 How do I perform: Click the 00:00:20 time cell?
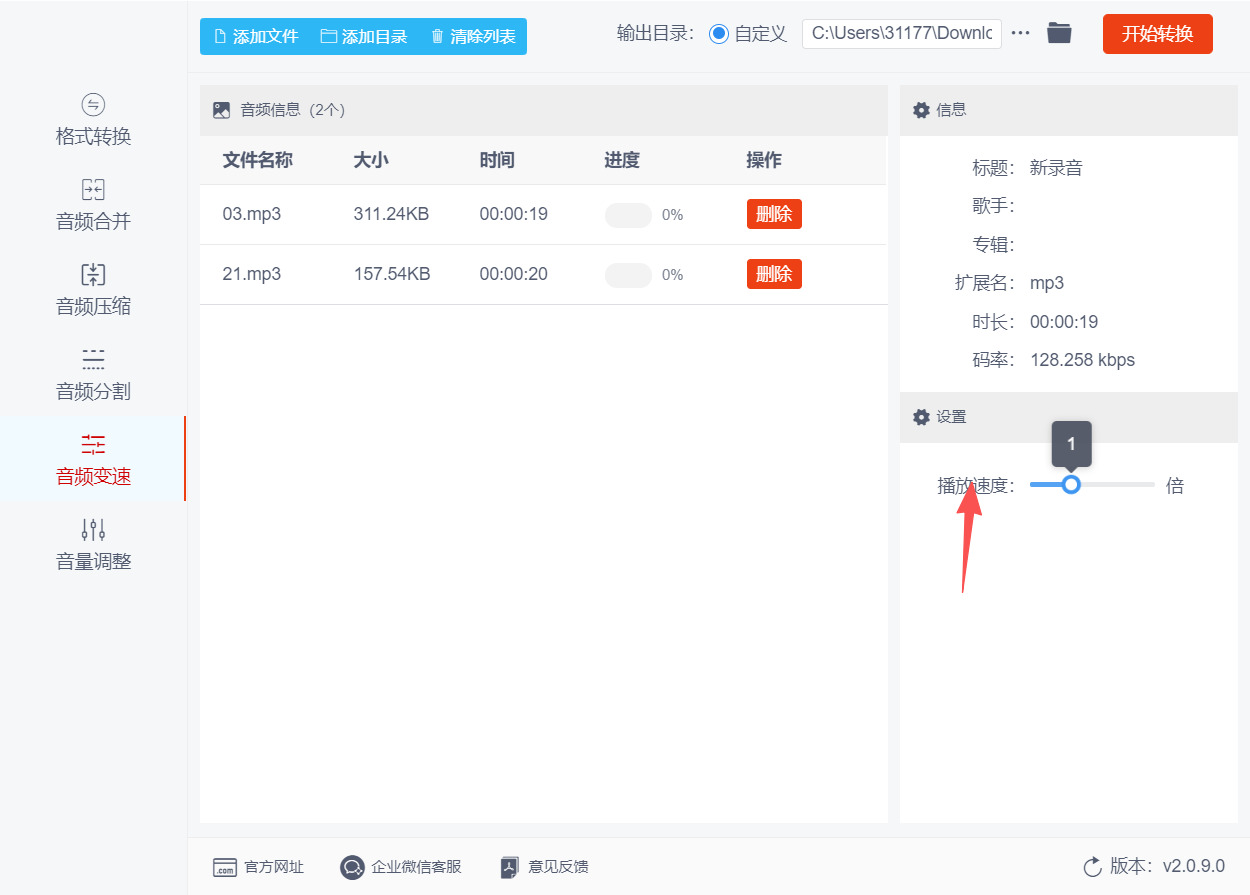point(513,274)
